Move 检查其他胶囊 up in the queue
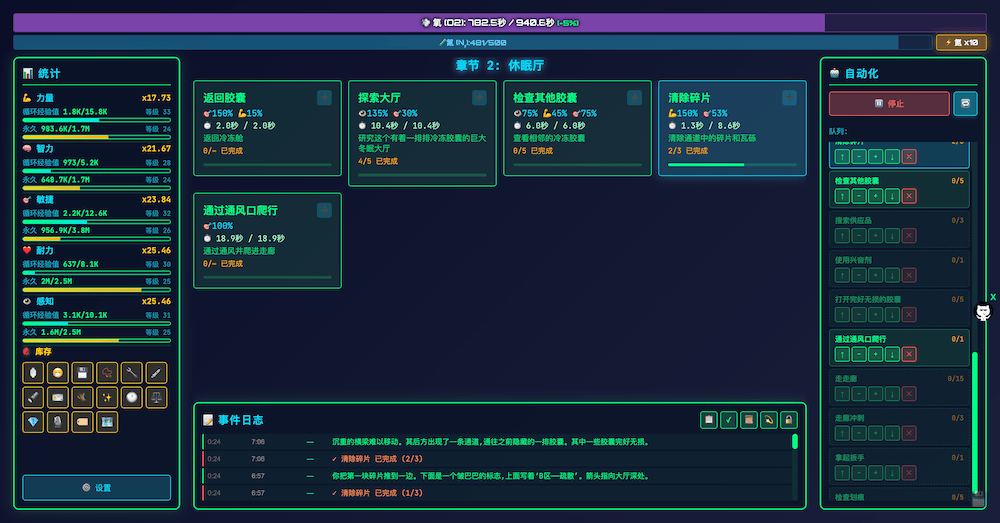The height and width of the screenshot is (523, 1000). coord(841,195)
